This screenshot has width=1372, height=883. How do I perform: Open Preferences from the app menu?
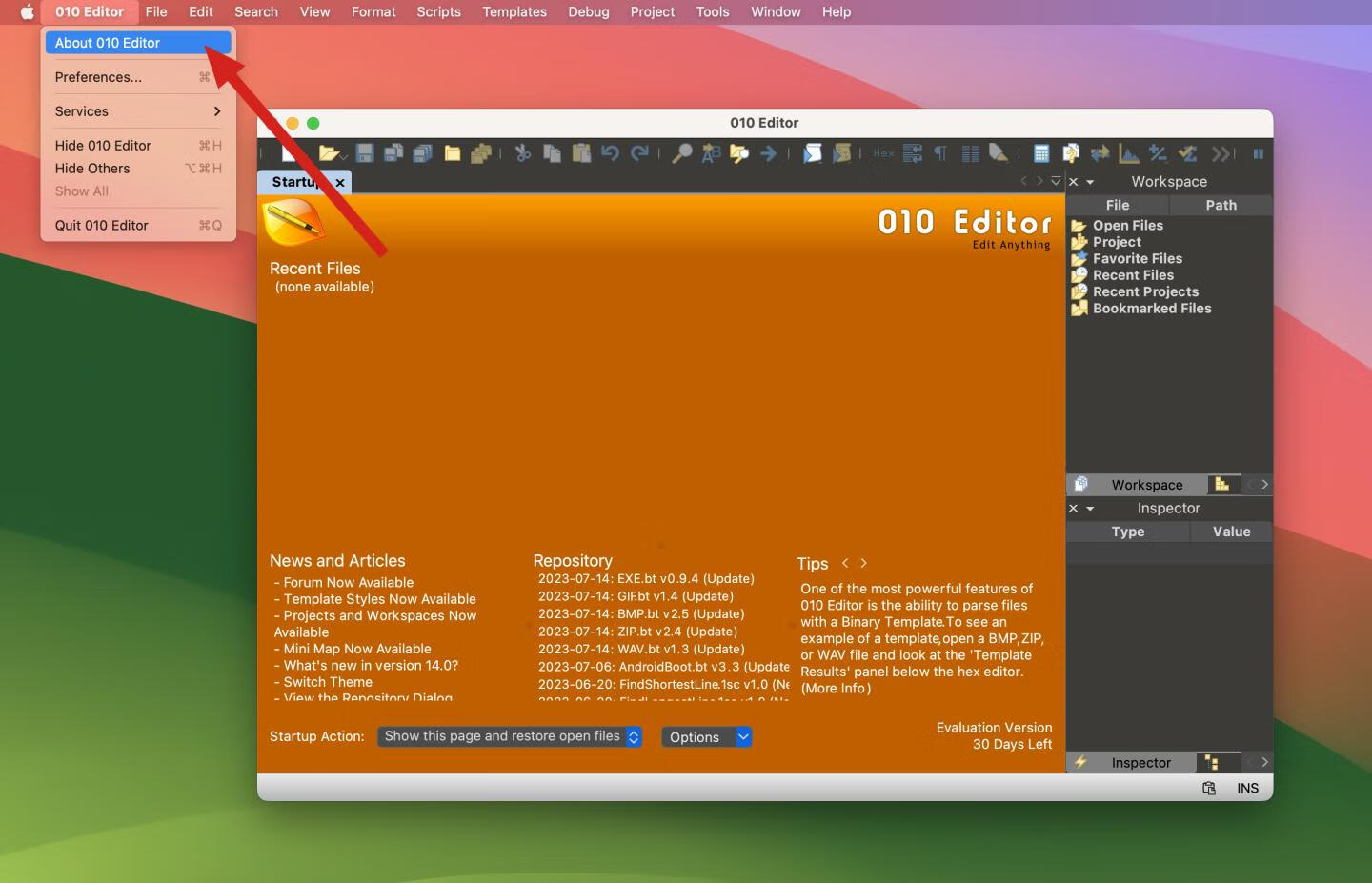click(x=138, y=77)
